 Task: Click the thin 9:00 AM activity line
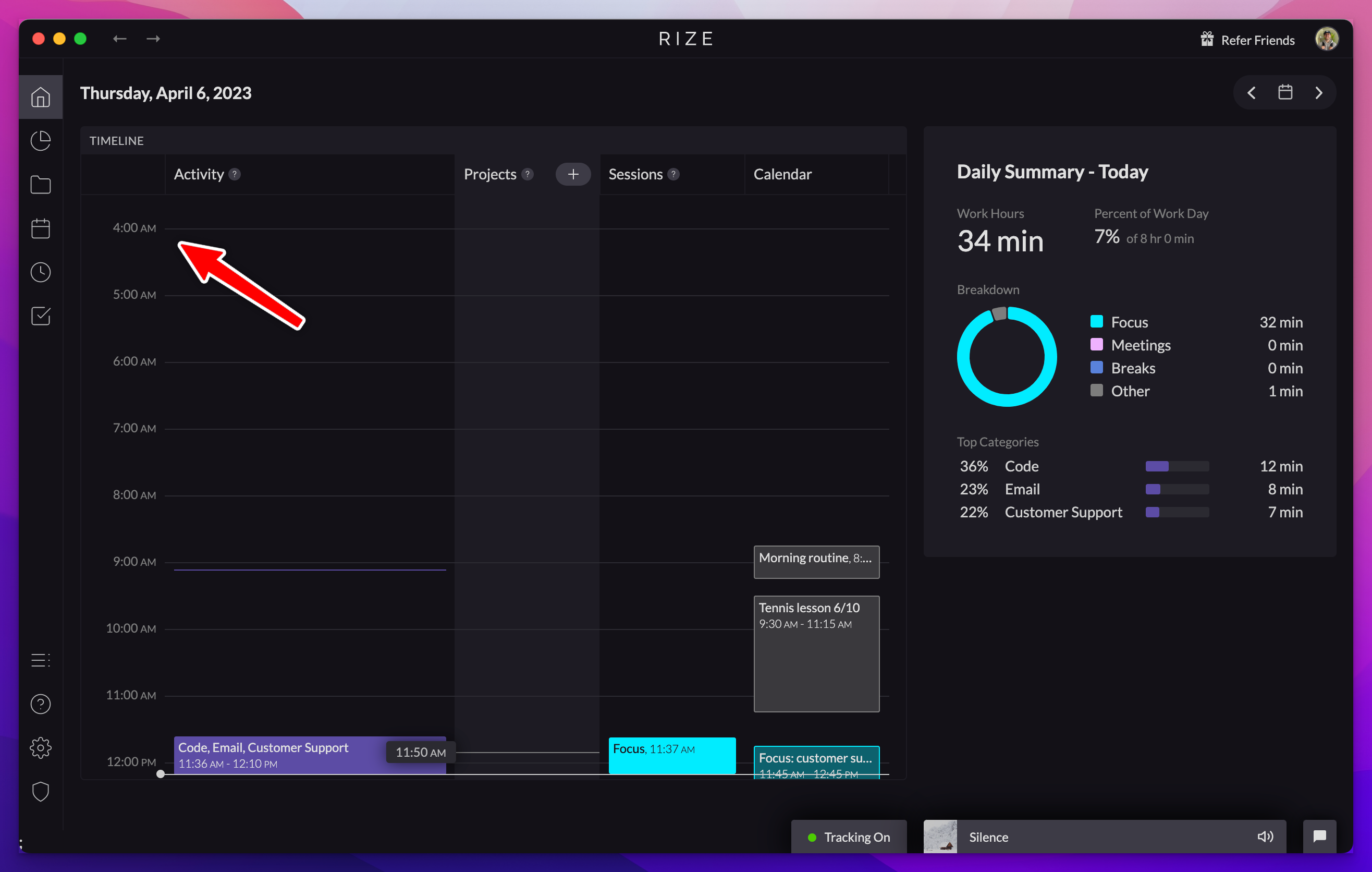[x=310, y=570]
